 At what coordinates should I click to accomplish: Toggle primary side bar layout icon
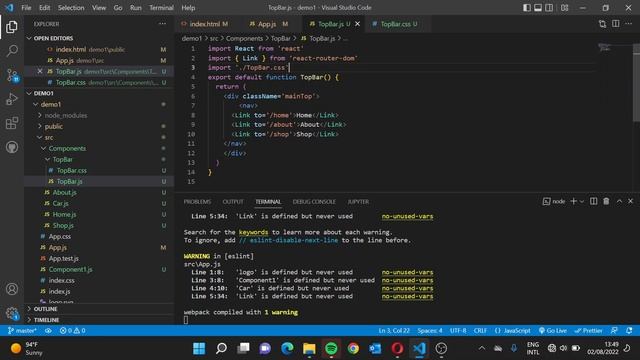pyautogui.click(x=527, y=7)
